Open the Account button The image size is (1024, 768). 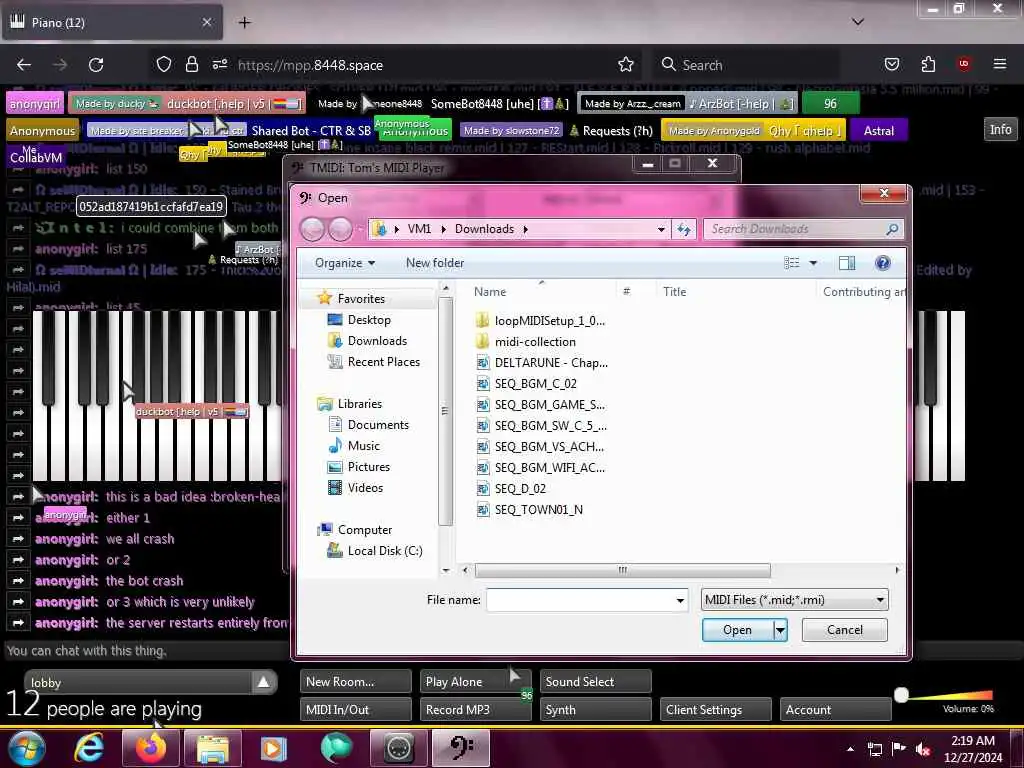pos(835,709)
